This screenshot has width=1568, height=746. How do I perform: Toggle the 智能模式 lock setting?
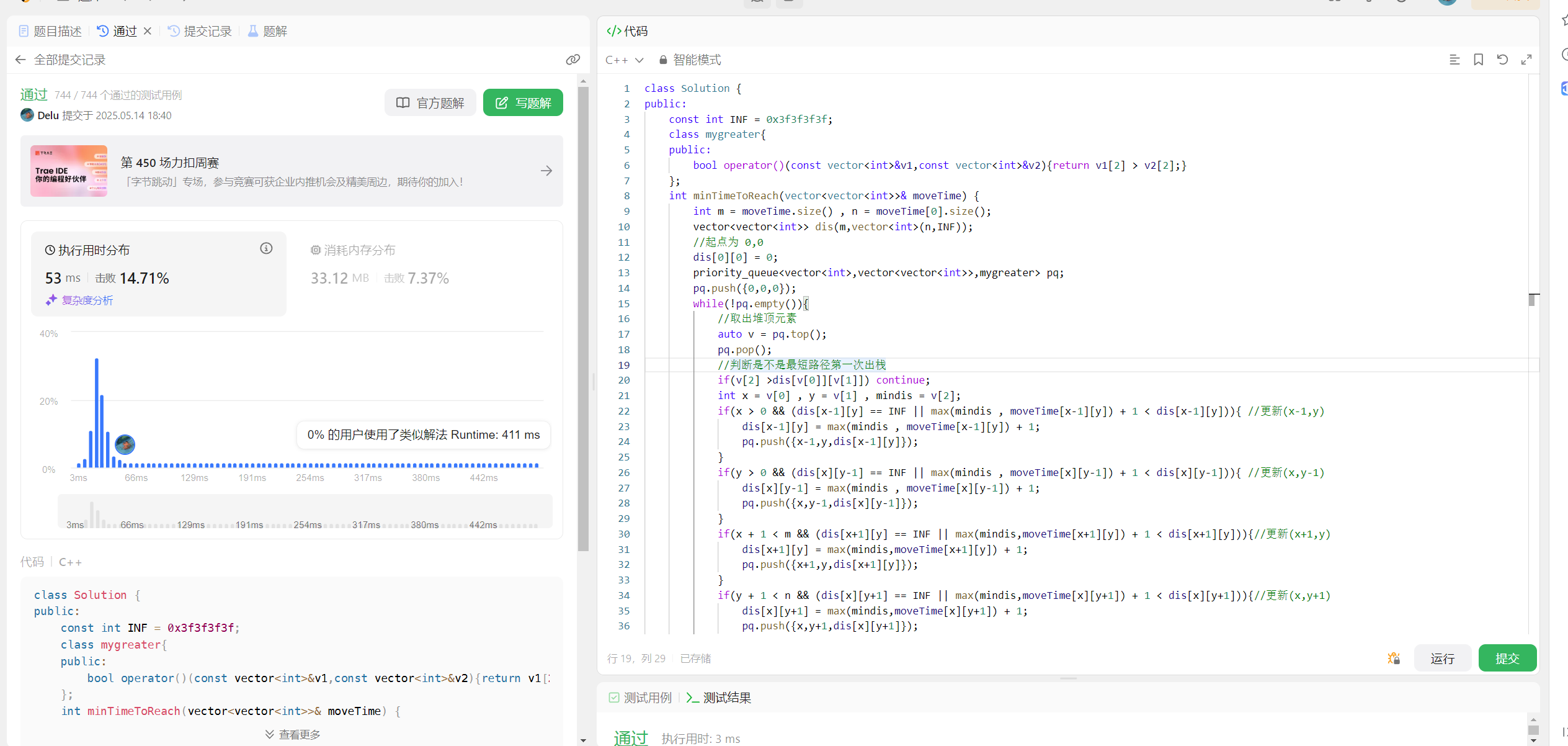pos(690,60)
